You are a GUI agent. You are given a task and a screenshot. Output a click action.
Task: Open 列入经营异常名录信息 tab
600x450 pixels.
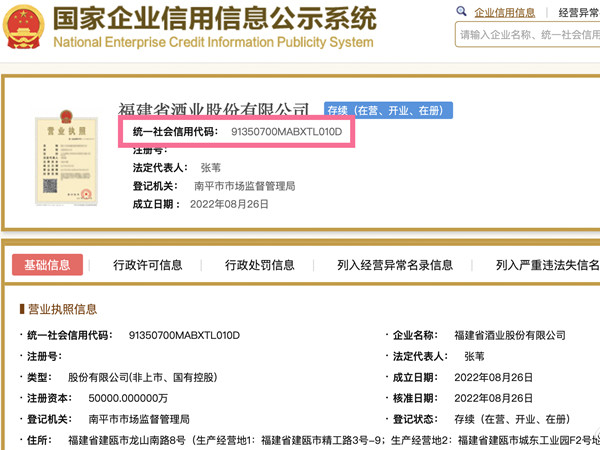pyautogui.click(x=395, y=265)
